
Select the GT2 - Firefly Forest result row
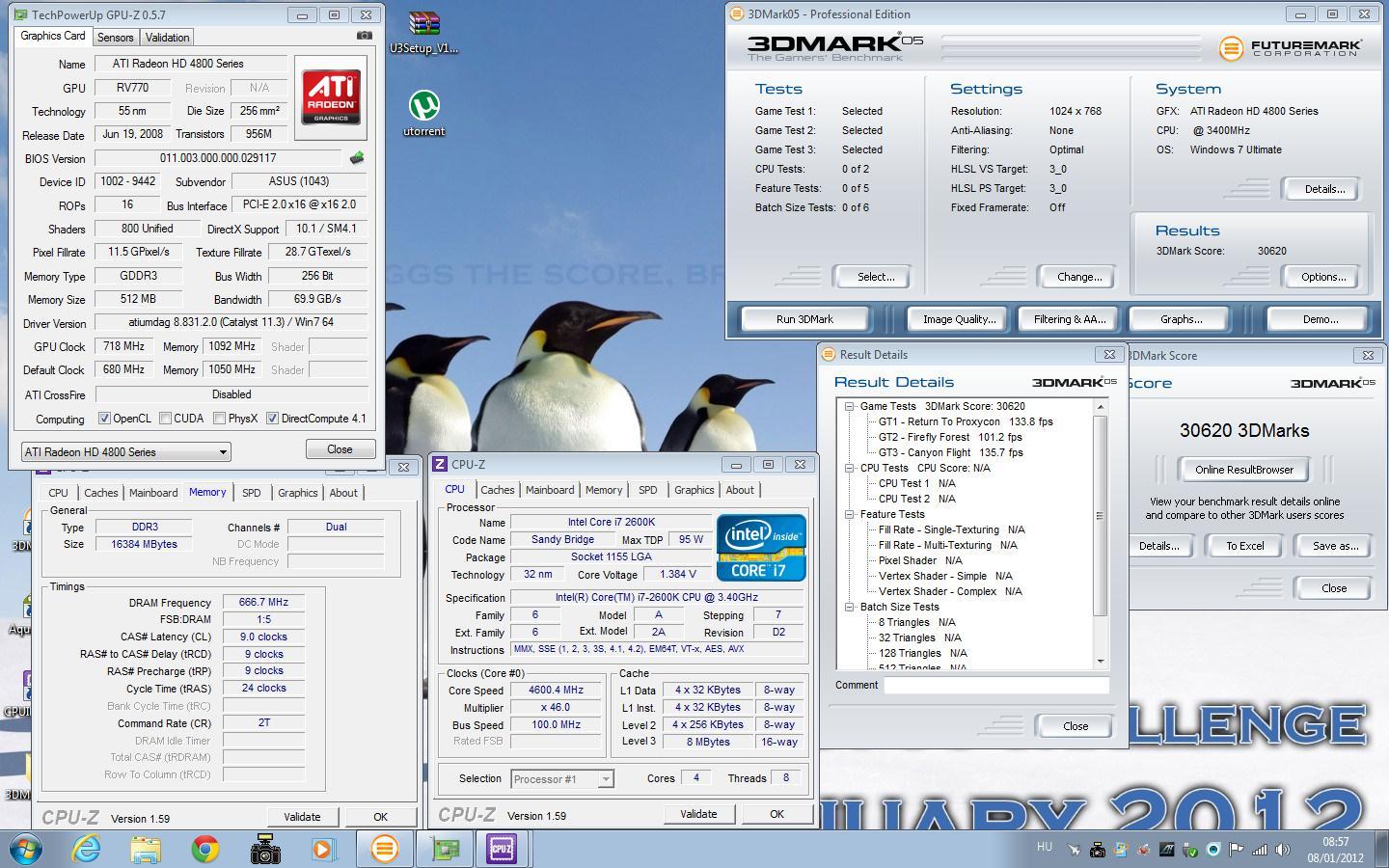click(x=949, y=437)
